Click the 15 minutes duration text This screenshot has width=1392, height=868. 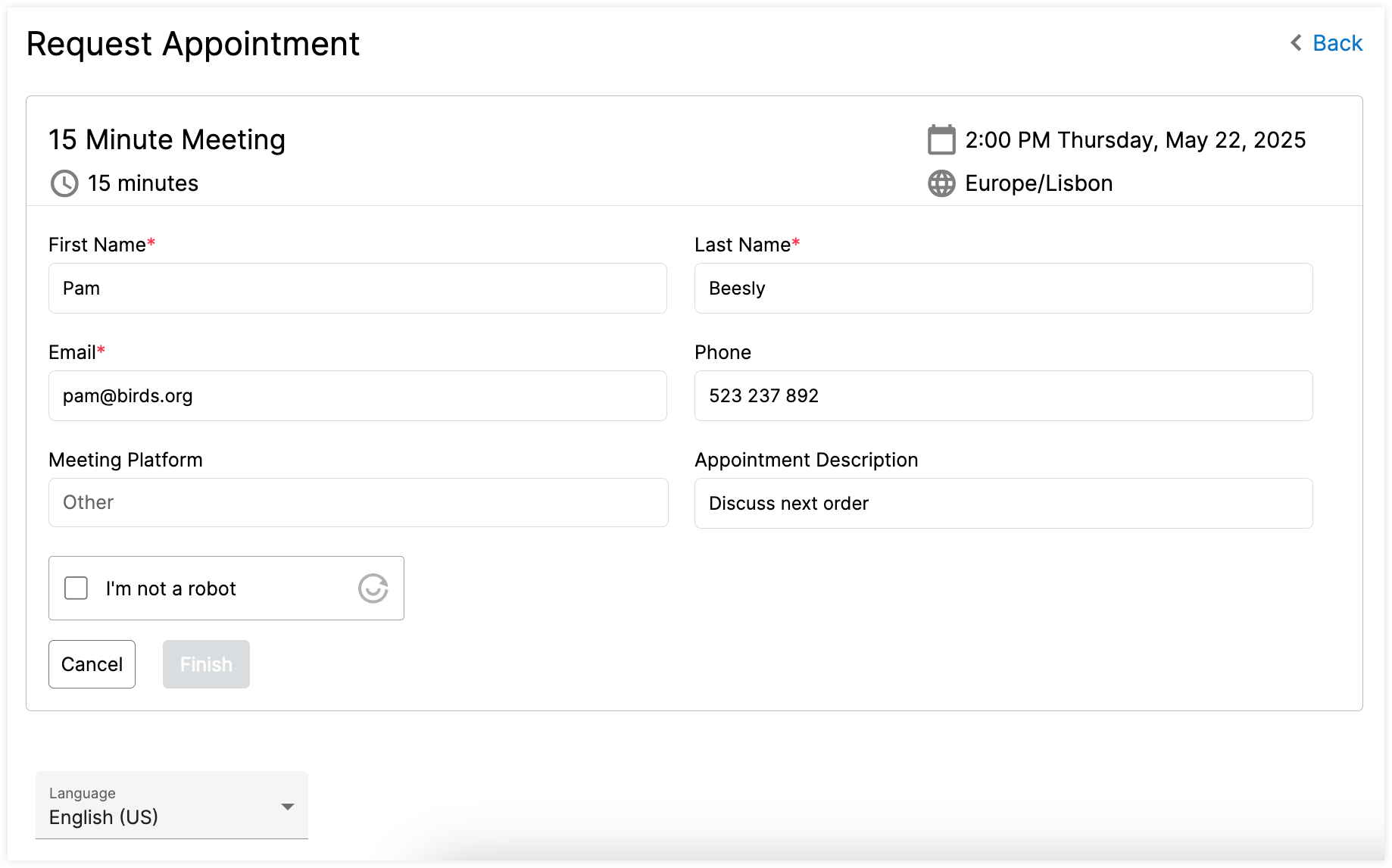click(x=143, y=183)
